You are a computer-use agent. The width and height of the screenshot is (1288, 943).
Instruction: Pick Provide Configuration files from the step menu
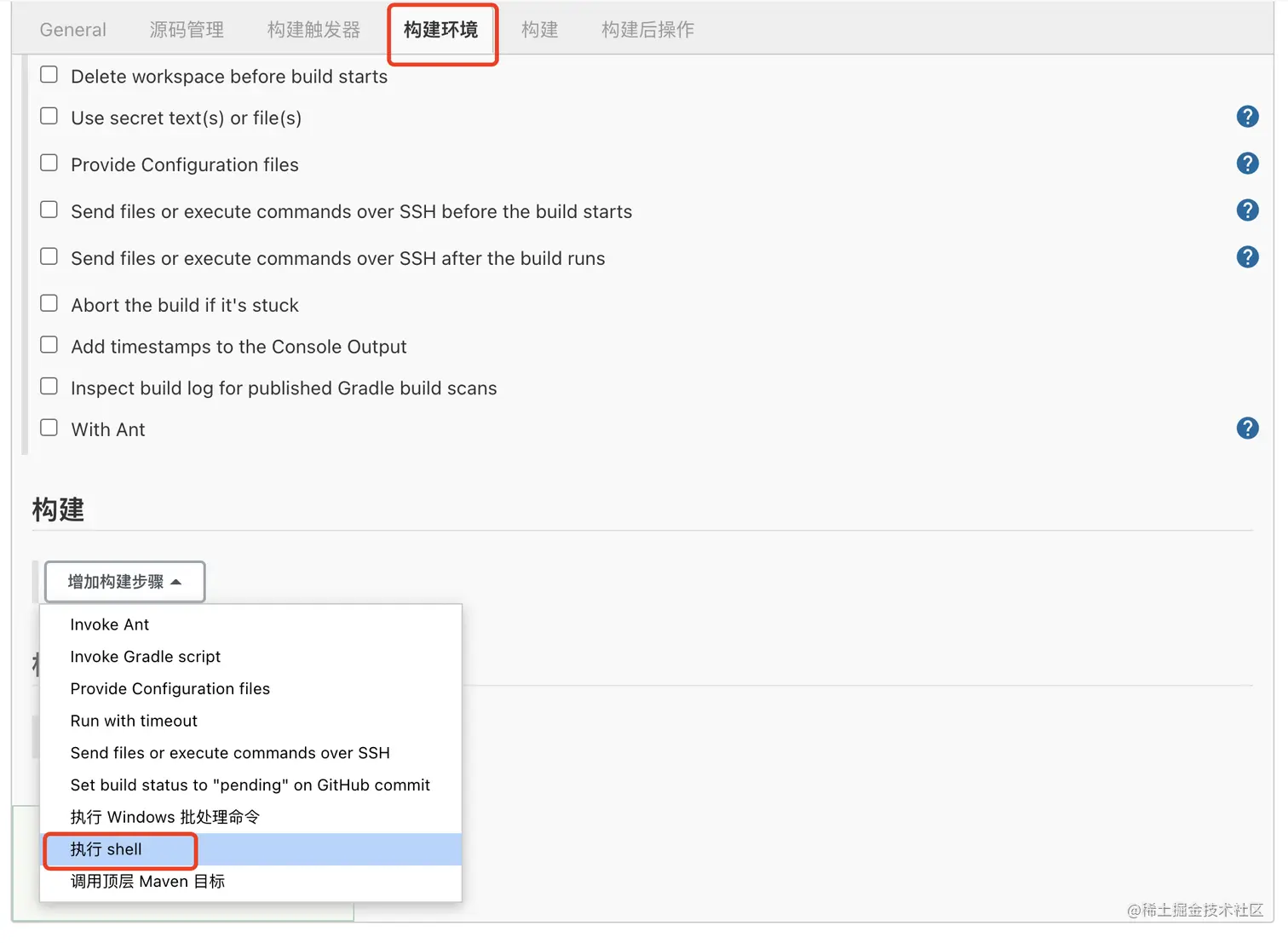(x=250, y=689)
